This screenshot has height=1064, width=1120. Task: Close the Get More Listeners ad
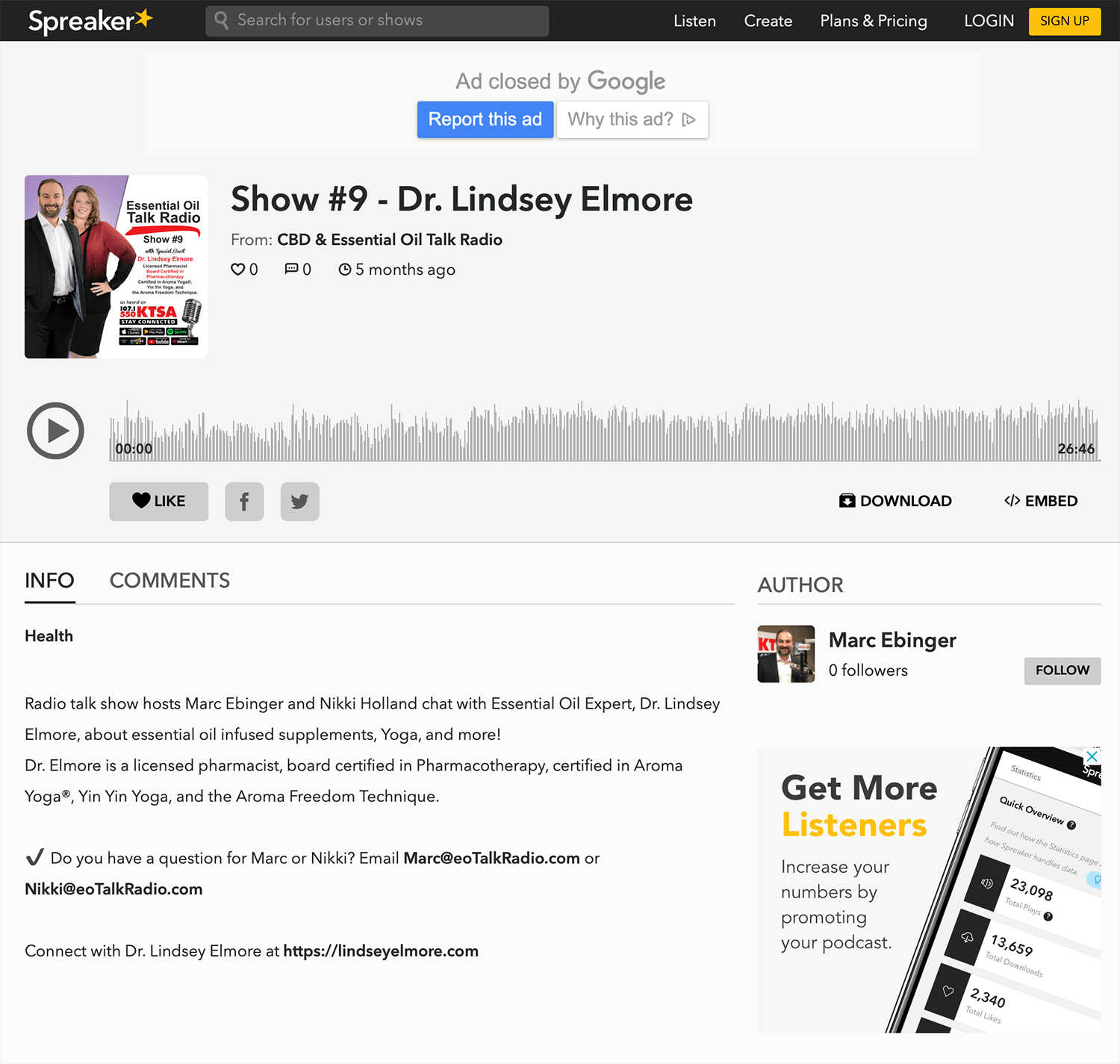point(1092,756)
